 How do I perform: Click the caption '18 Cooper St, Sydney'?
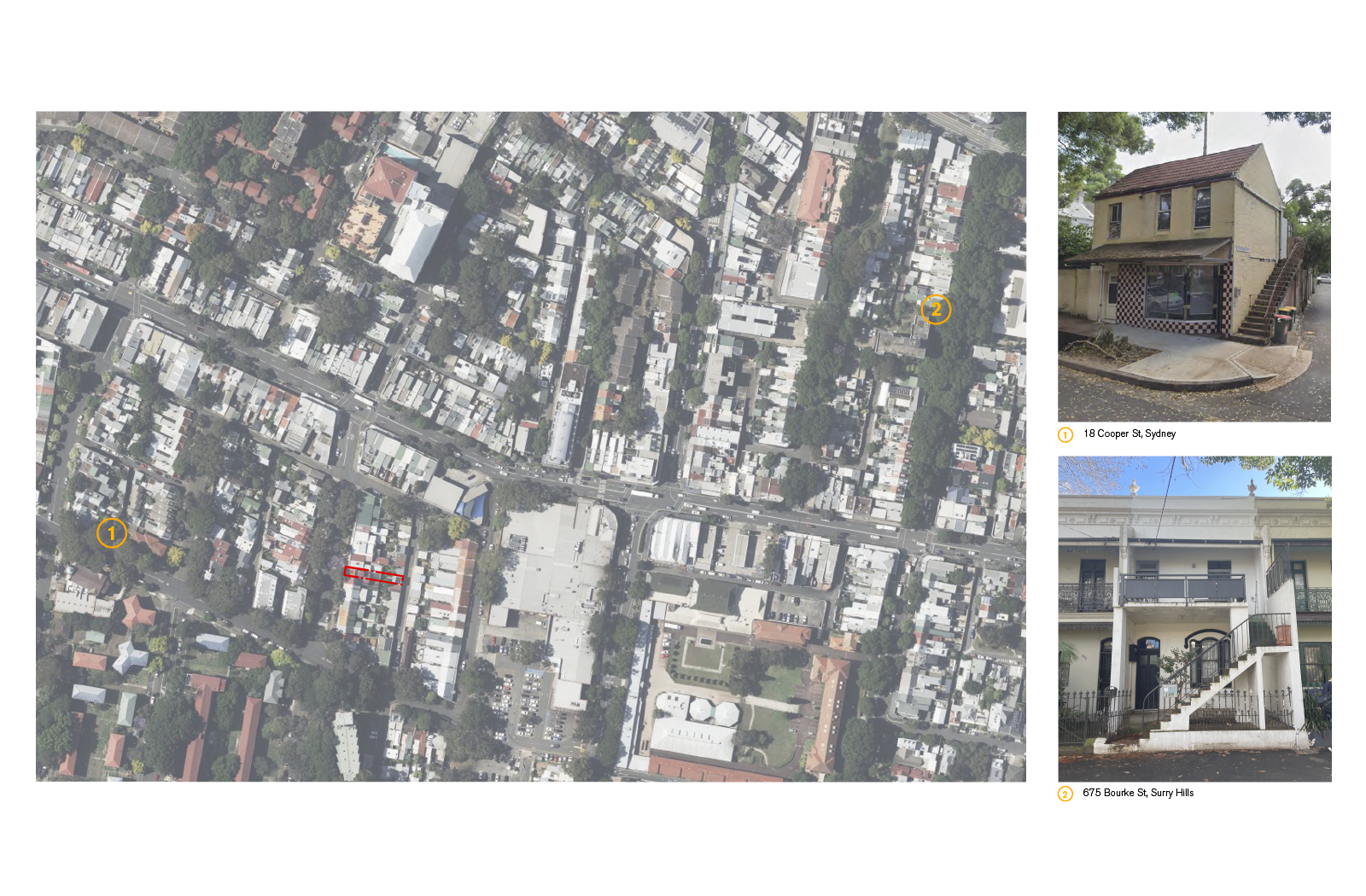1130,433
